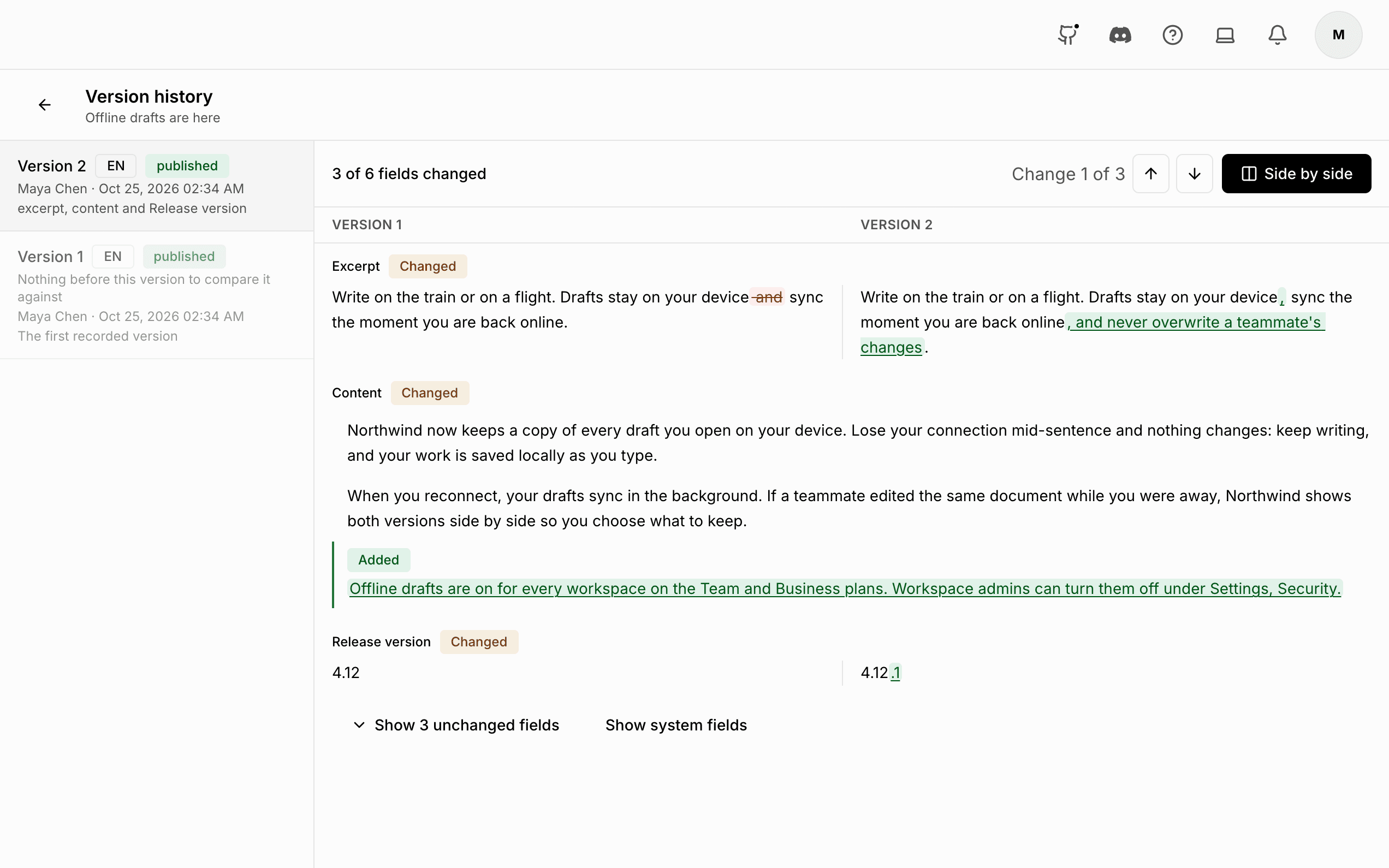The image size is (1389, 868).
Task: Click the 4.12 value under Version 1
Action: click(346, 673)
